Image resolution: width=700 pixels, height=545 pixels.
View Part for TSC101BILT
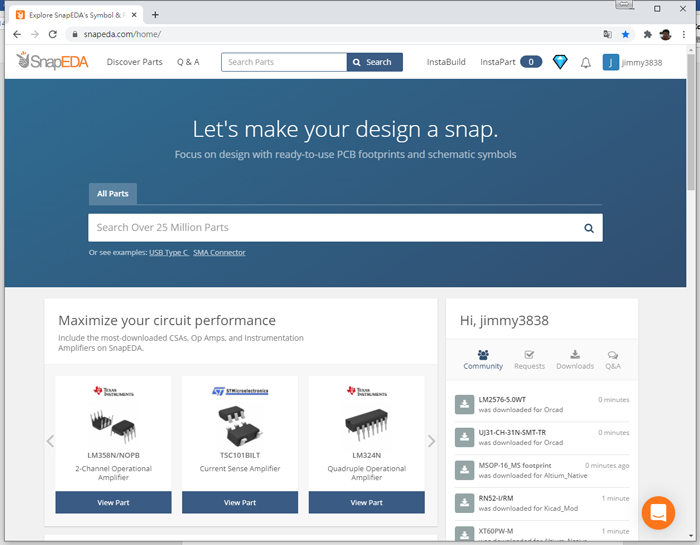pyautogui.click(x=240, y=503)
